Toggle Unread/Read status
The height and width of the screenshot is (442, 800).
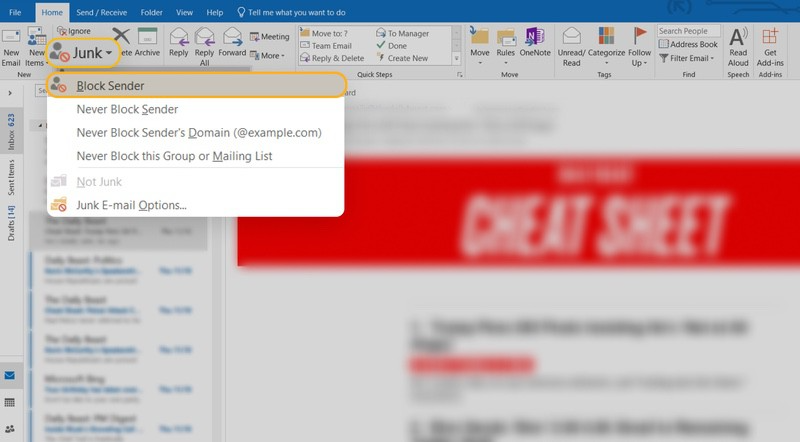pyautogui.click(x=571, y=47)
